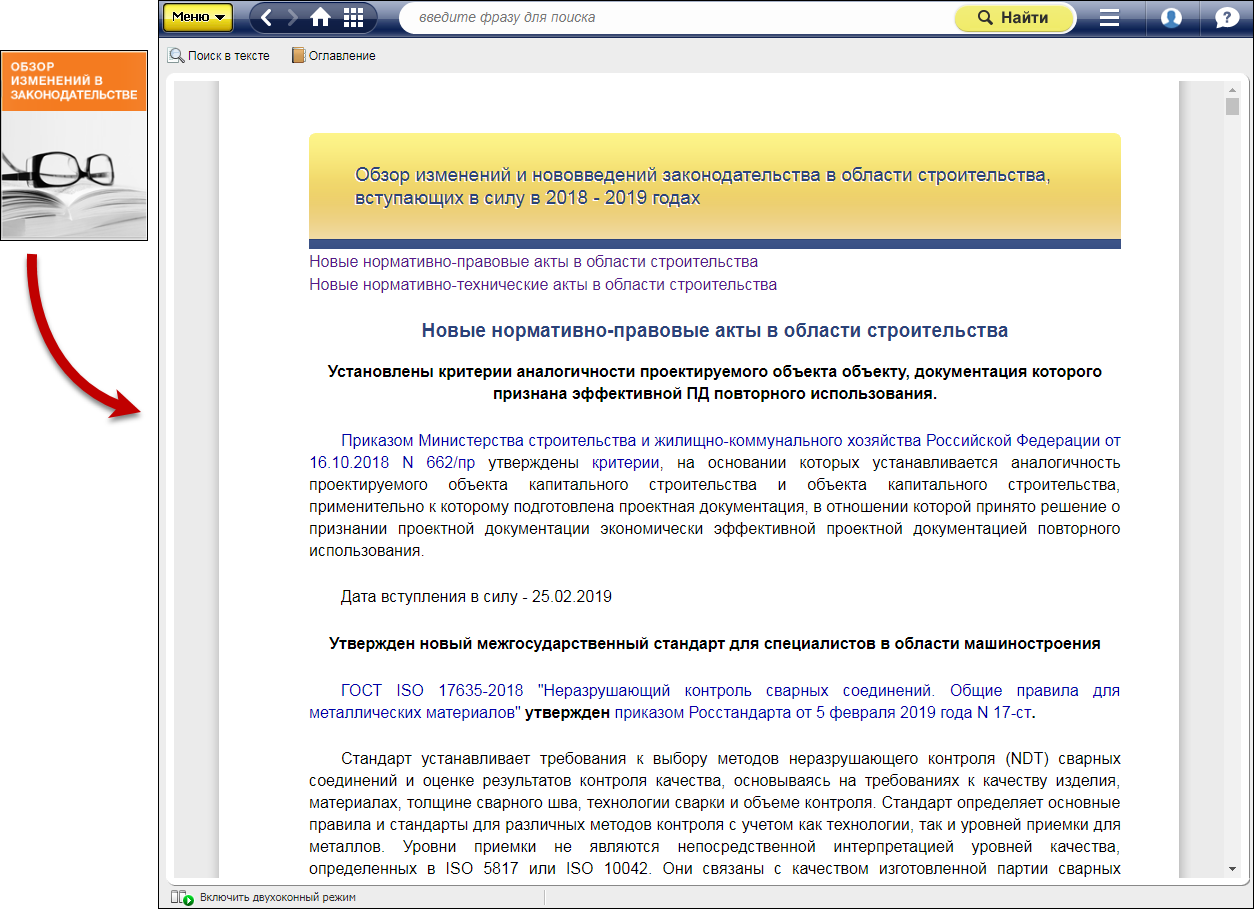Follow link Новые нормативно-технические акты в области строительства
Screen dimensions: 1254x909
pos(543,285)
